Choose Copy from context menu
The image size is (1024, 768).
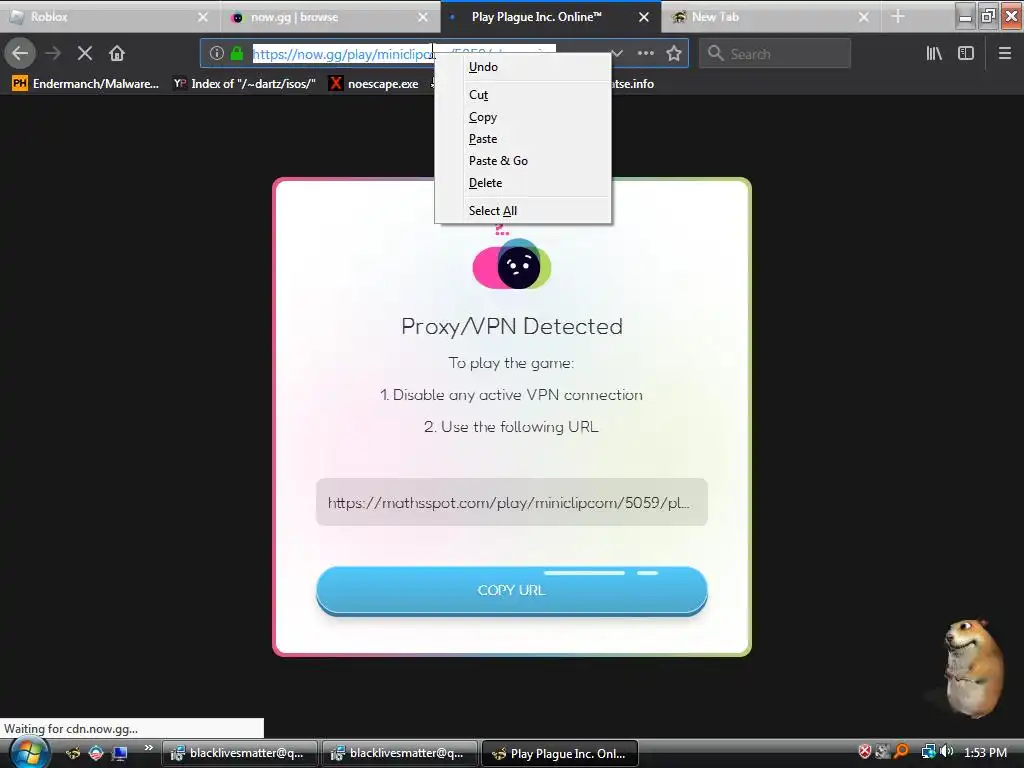point(523,117)
